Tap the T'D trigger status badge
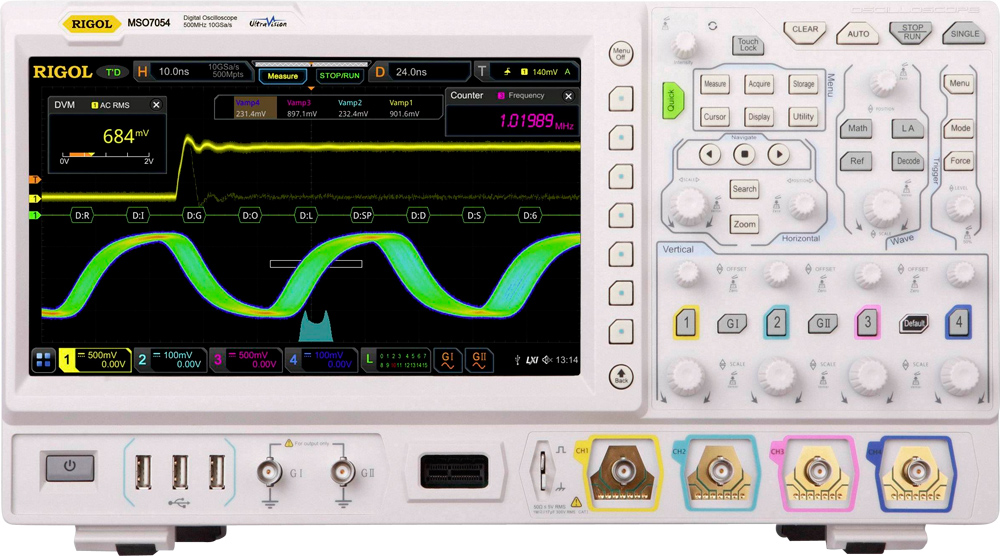This screenshot has height=556, width=1000. [x=113, y=72]
